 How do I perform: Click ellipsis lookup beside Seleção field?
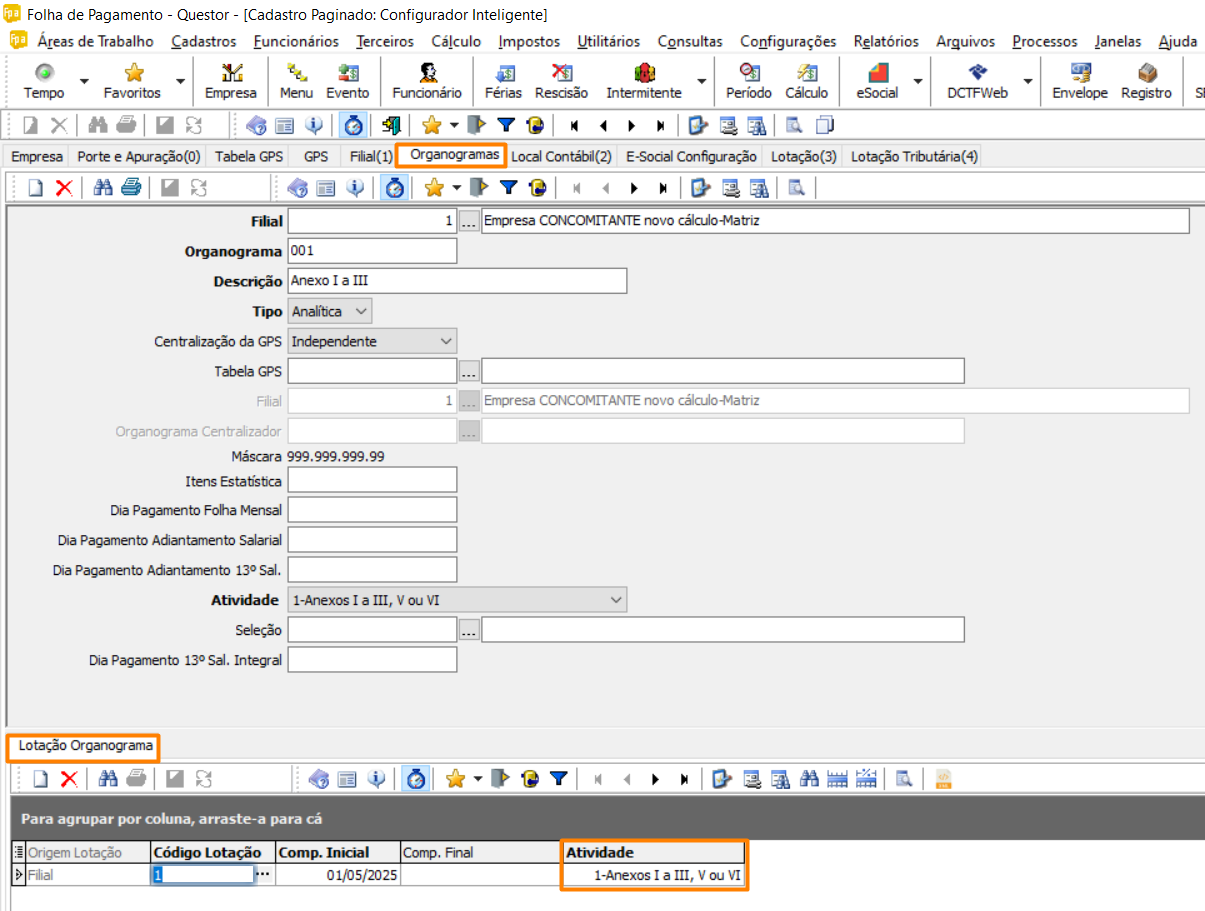point(469,630)
